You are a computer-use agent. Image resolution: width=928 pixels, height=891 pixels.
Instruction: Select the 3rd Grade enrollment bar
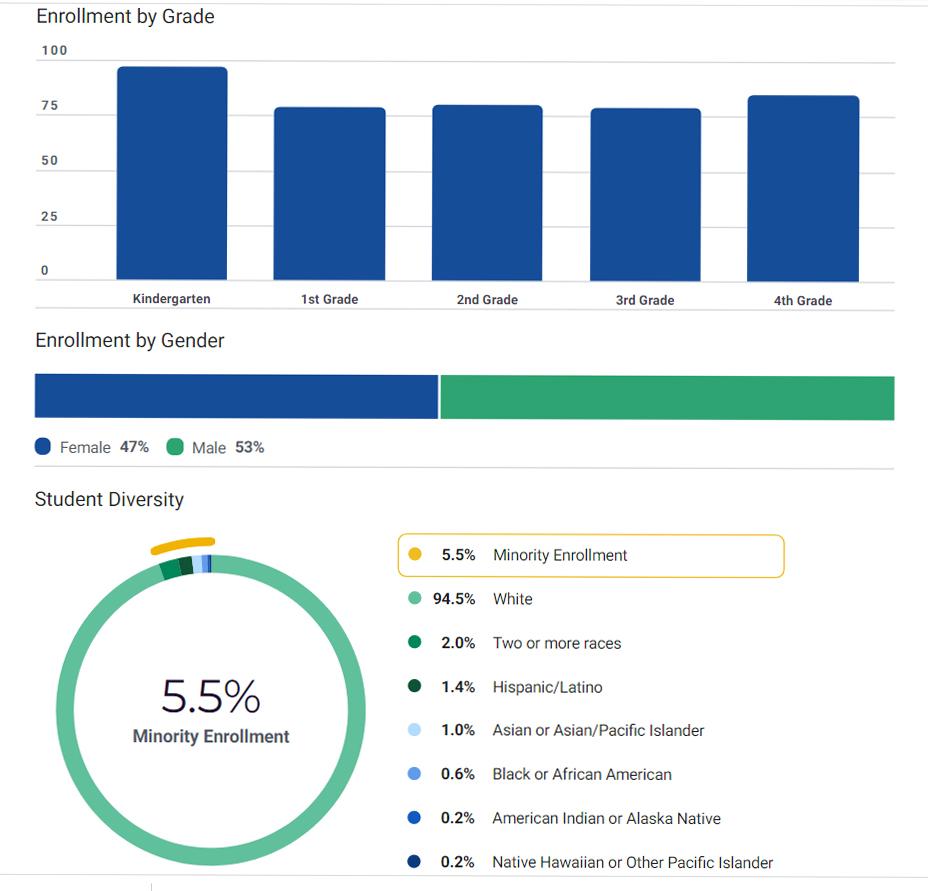point(645,195)
